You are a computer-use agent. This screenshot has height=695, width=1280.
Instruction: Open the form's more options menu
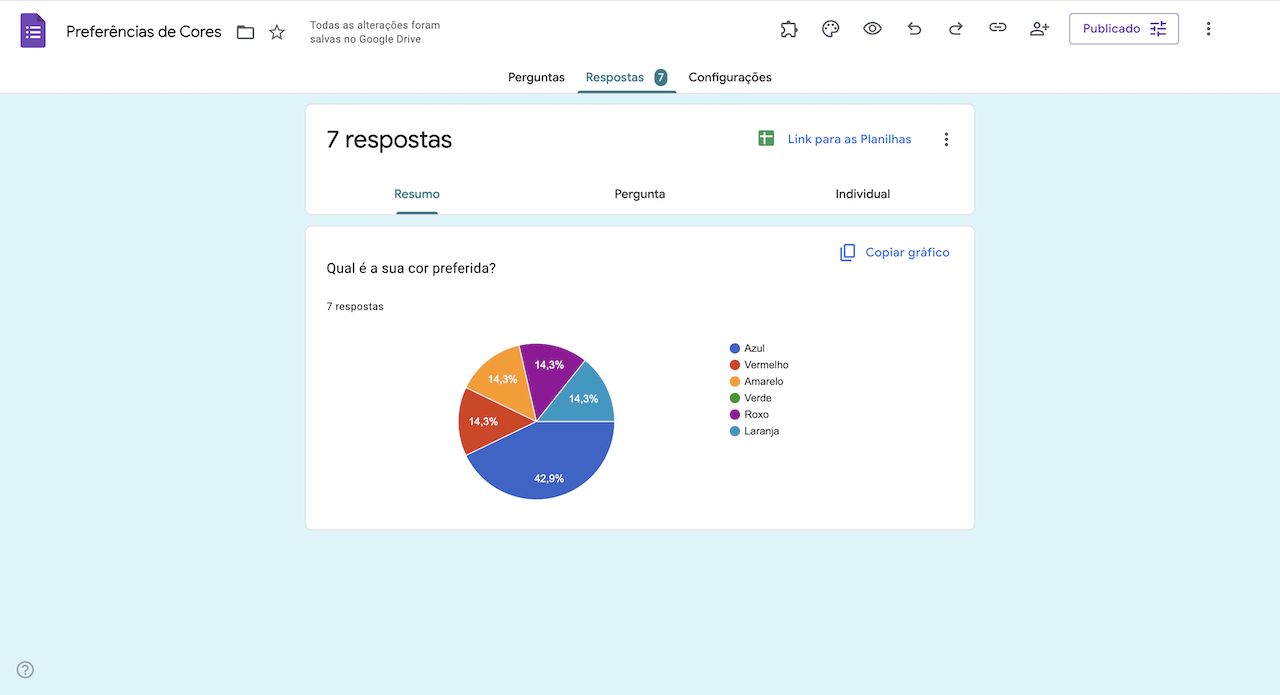[1208, 29]
